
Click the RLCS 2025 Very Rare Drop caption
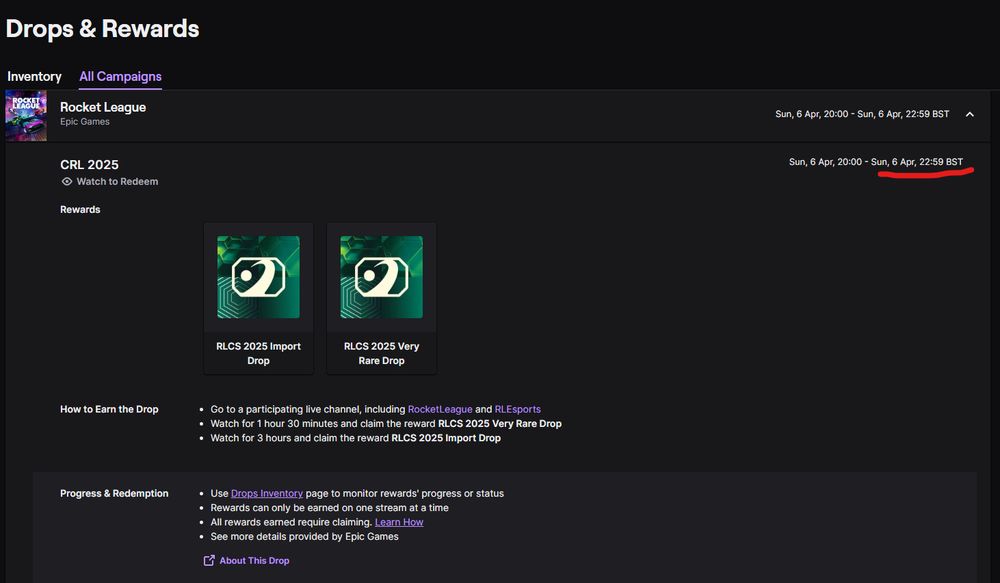point(381,353)
